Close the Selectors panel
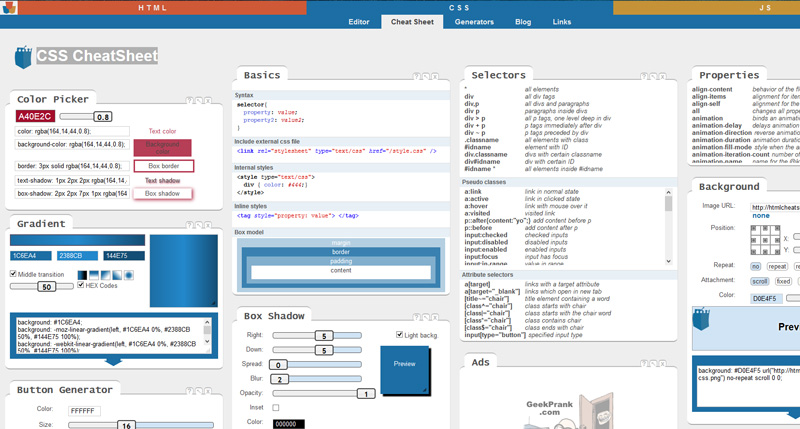Screen dimensions: 800x429 coord(662,77)
